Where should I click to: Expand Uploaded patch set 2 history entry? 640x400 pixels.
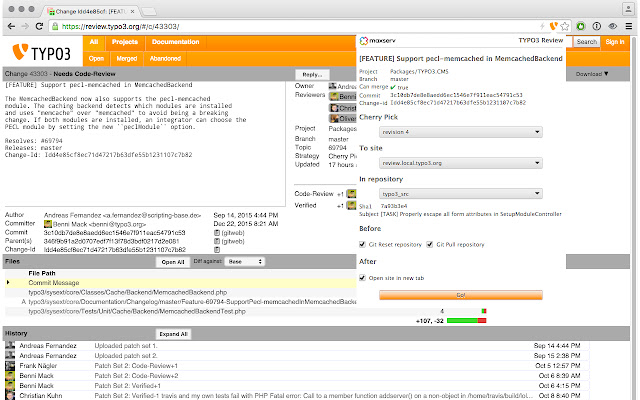126,356
